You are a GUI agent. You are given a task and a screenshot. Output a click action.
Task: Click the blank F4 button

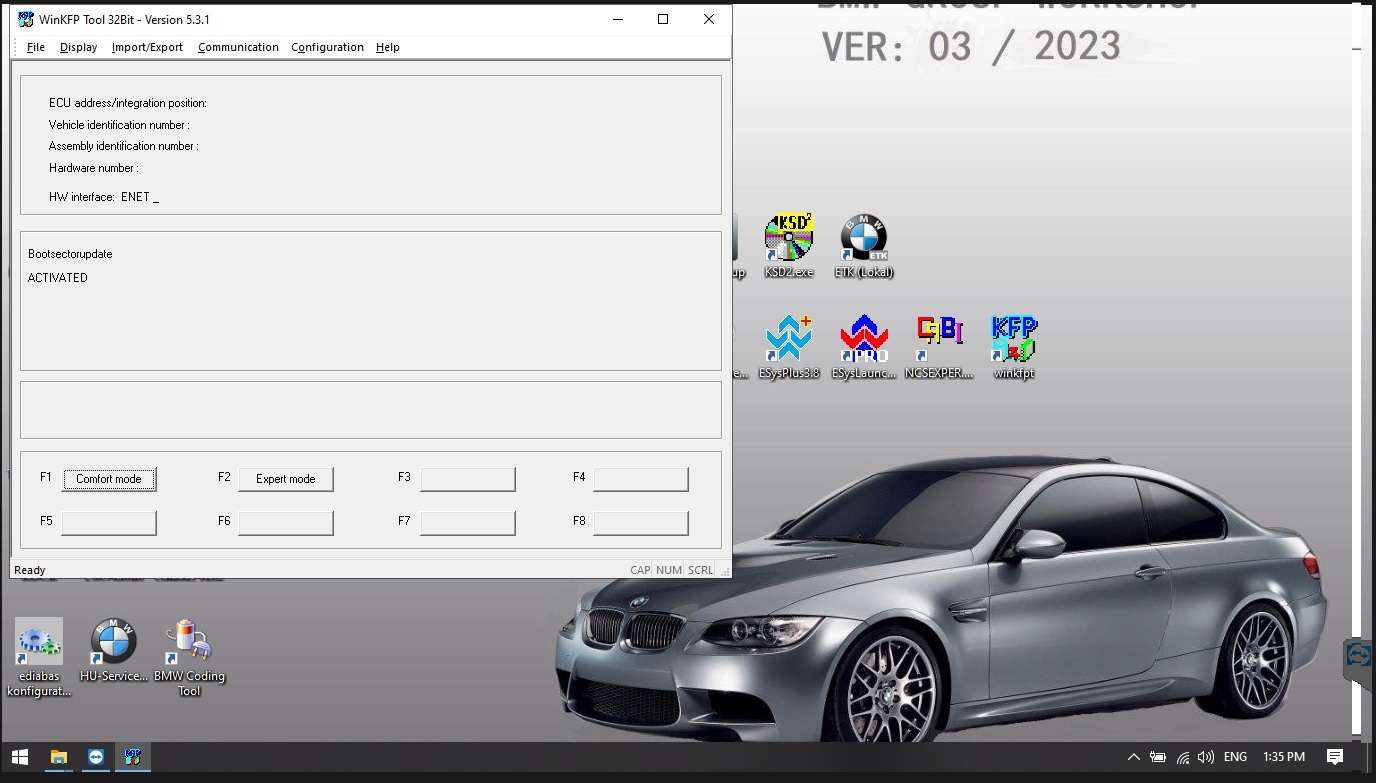click(641, 479)
